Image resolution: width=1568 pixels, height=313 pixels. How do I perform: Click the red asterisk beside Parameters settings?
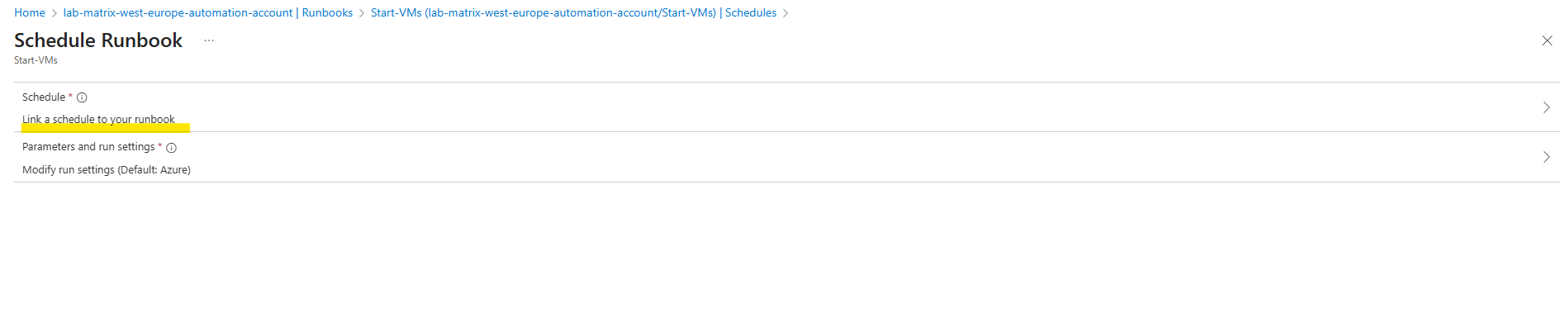tap(159, 146)
